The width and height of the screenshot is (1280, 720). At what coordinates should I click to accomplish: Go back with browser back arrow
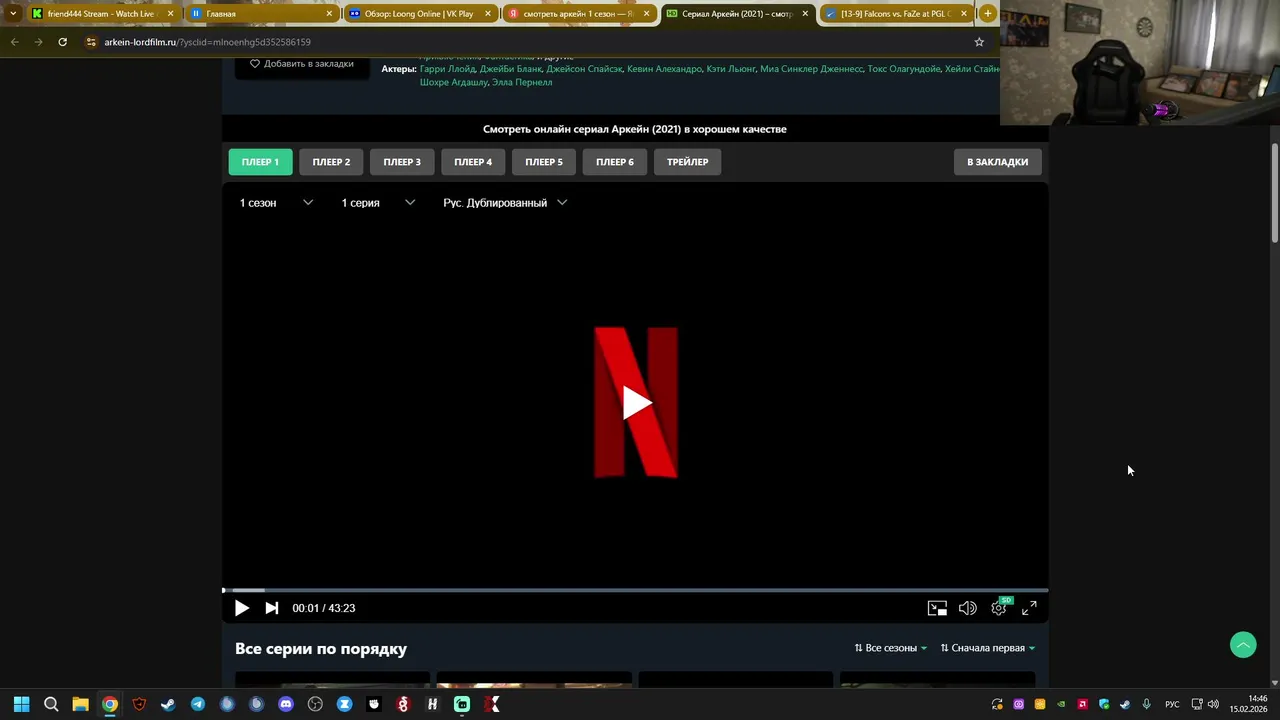point(14,42)
